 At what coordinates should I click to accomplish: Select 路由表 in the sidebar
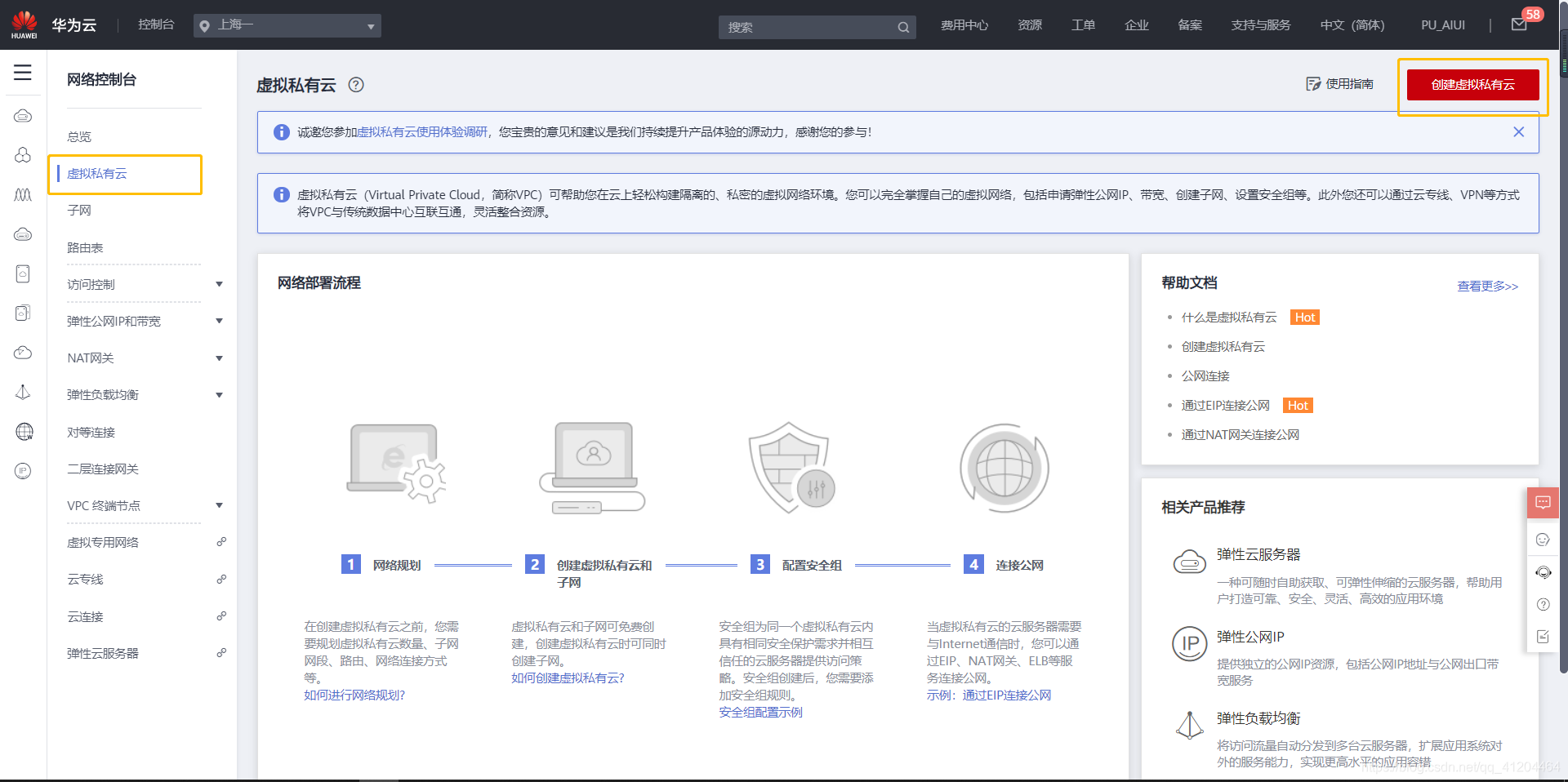pyautogui.click(x=85, y=247)
